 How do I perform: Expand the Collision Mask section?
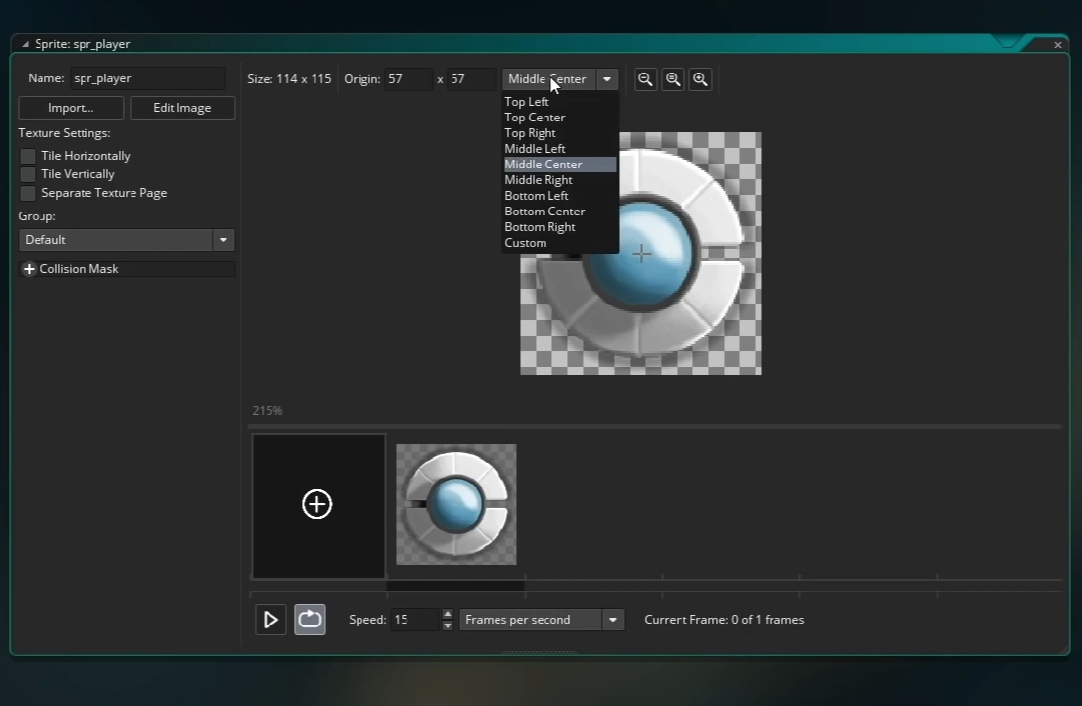pos(29,269)
